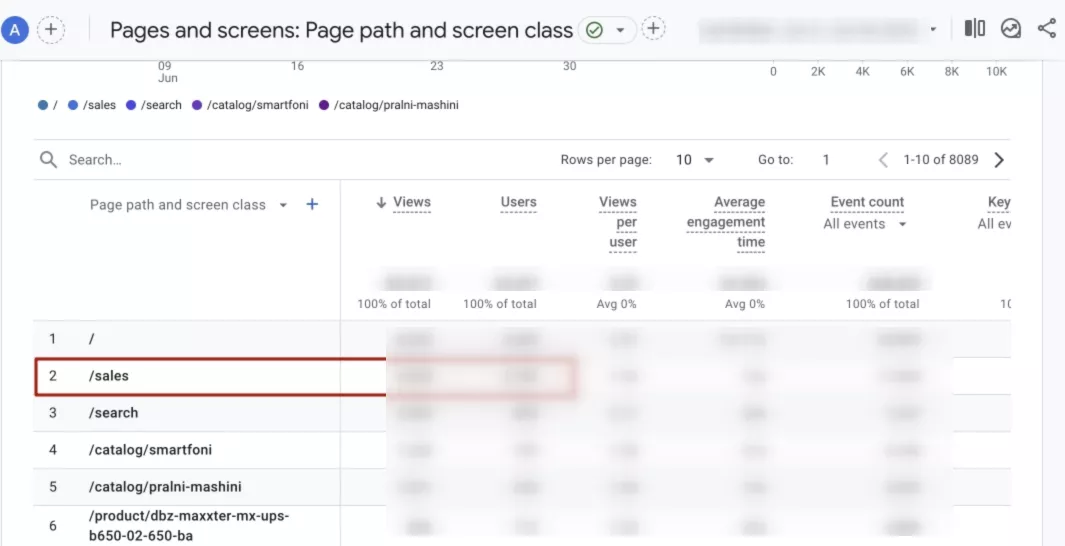Sort by the Users column header
Image resolution: width=1065 pixels, height=546 pixels.
518,202
